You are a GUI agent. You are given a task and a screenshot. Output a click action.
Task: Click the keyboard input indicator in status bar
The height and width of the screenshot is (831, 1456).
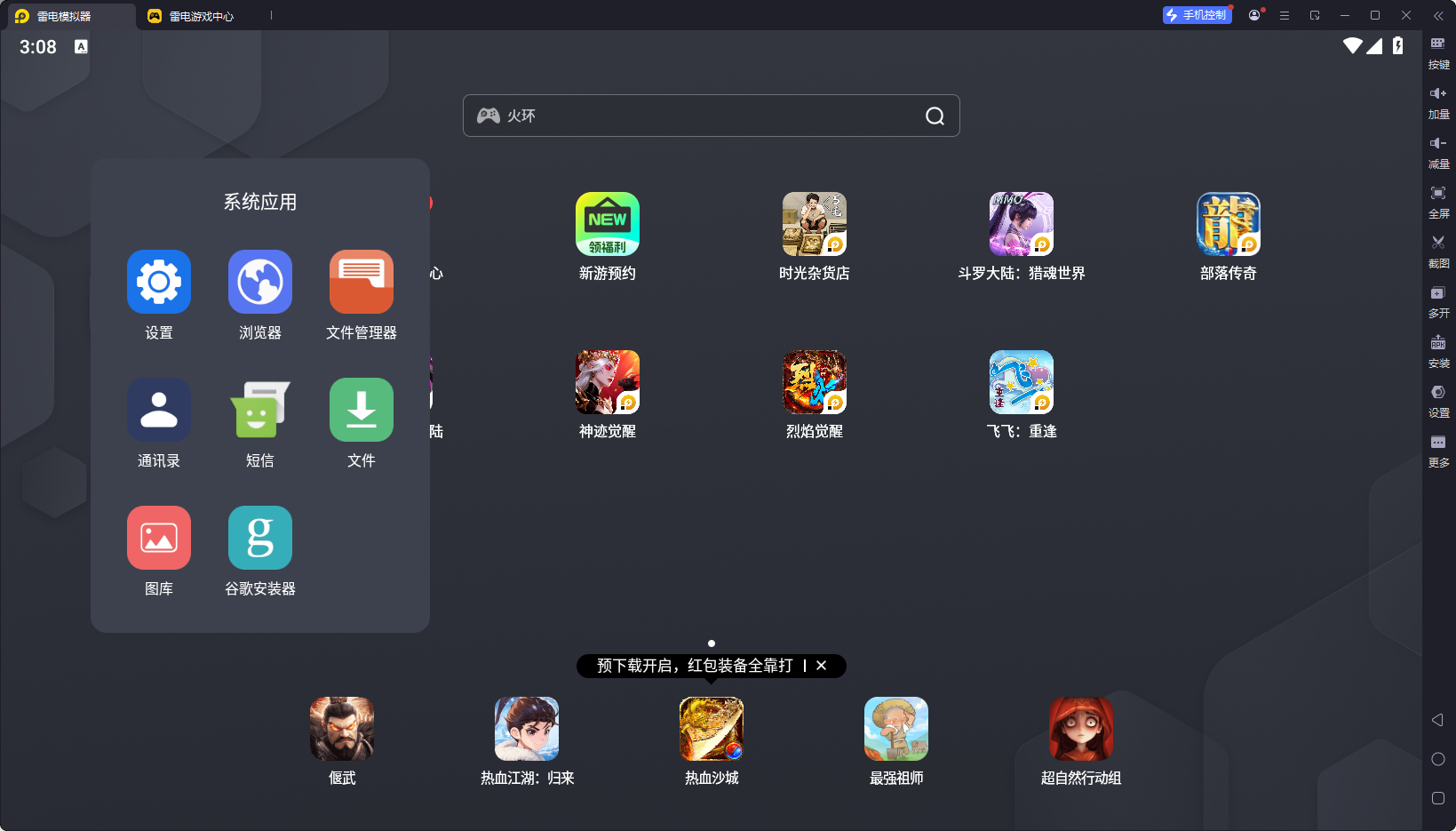click(81, 46)
